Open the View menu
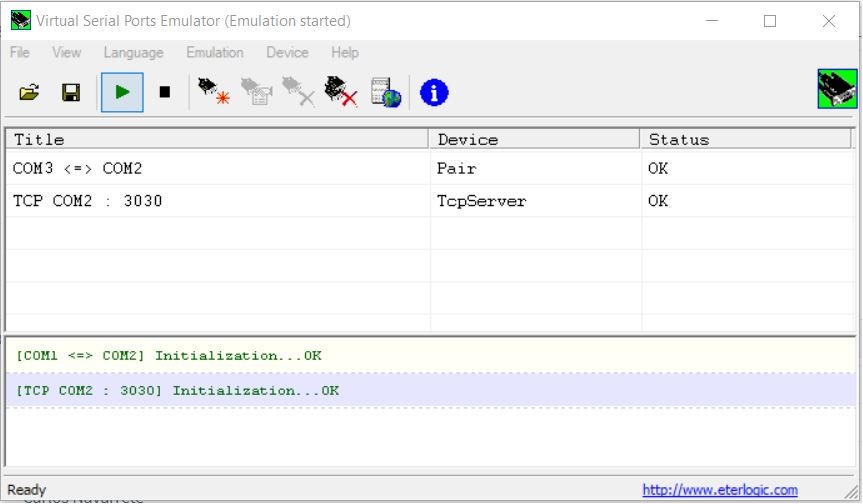Viewport: 863px width, 504px height. point(67,52)
